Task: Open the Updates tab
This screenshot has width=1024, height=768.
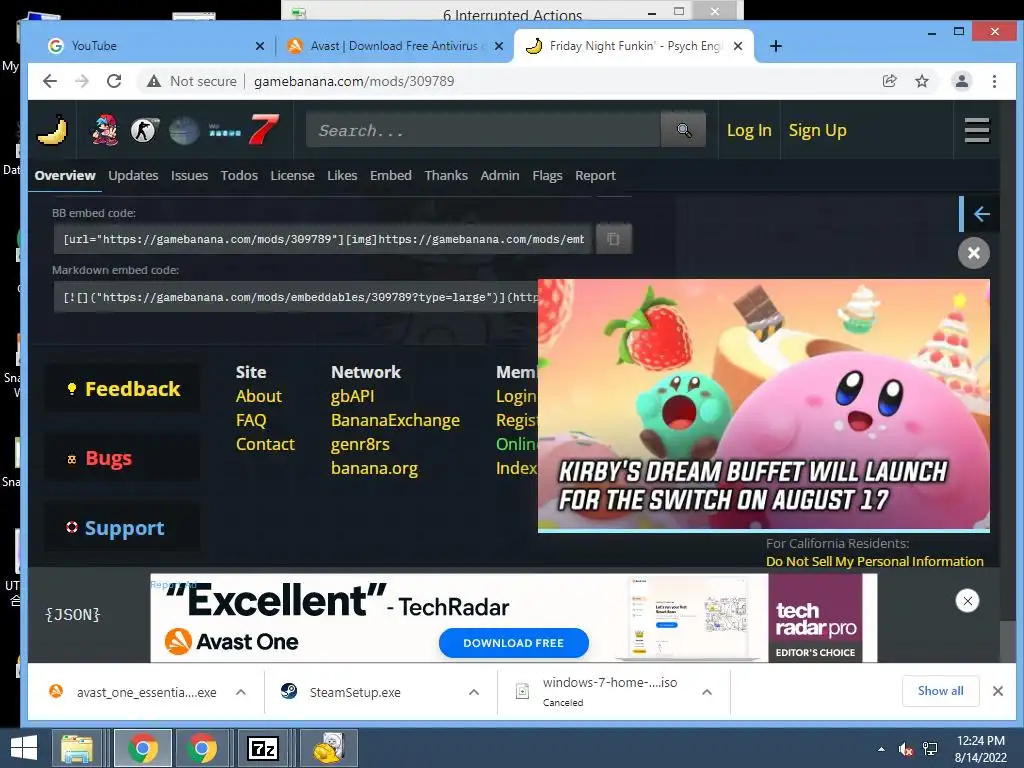Action: tap(133, 176)
